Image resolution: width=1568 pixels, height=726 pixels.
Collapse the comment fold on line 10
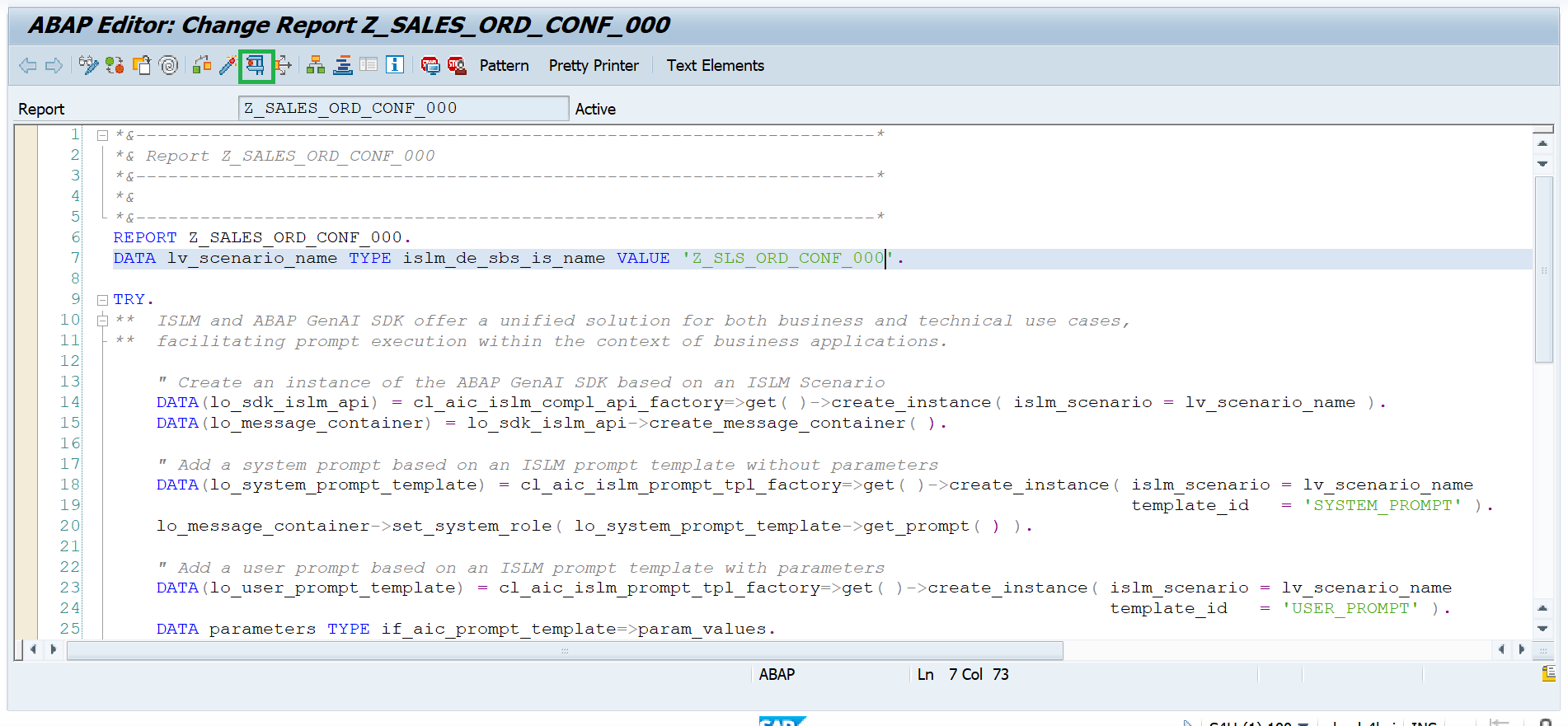[x=102, y=321]
